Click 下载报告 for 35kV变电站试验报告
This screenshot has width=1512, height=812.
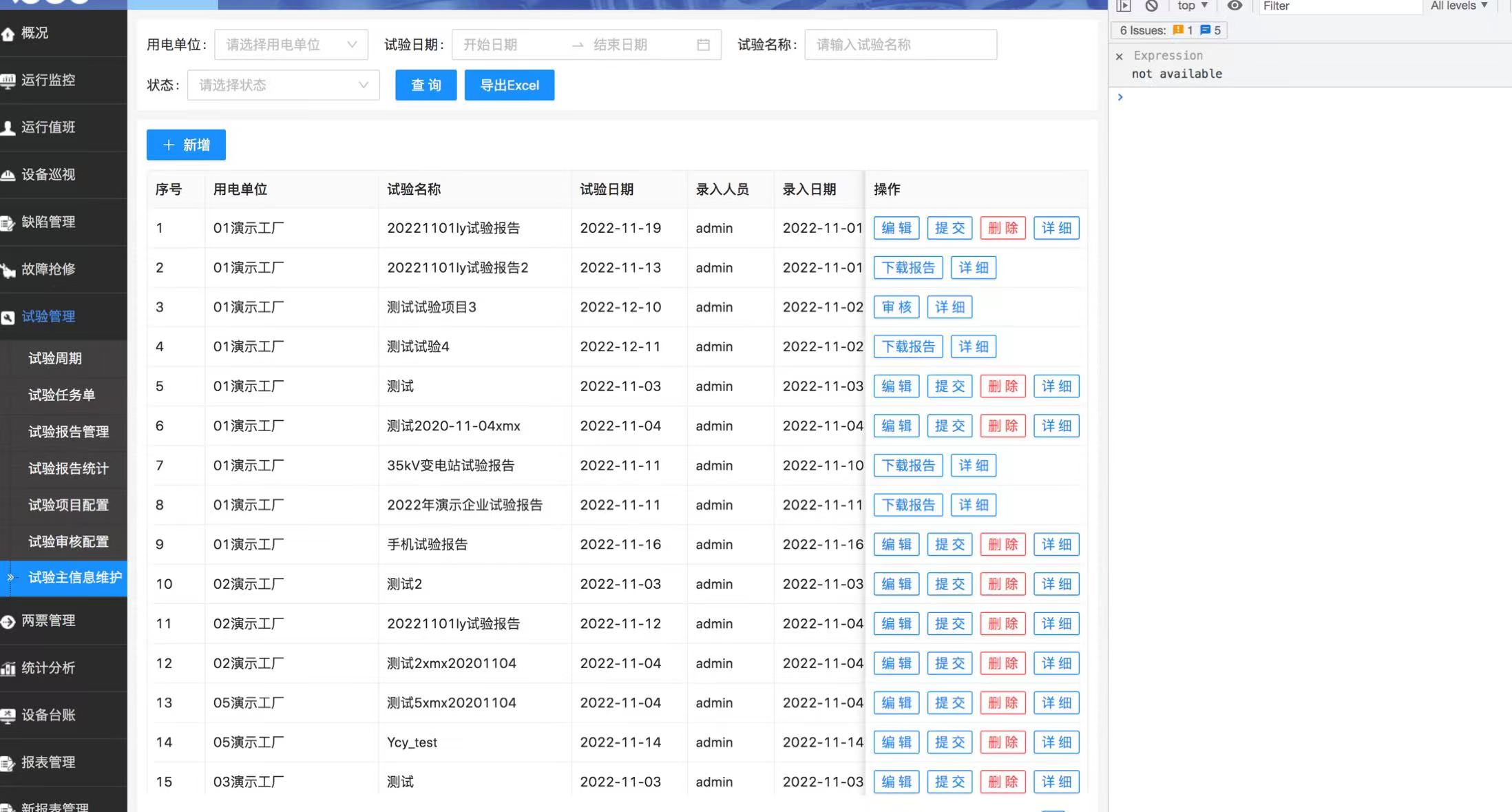tap(908, 466)
